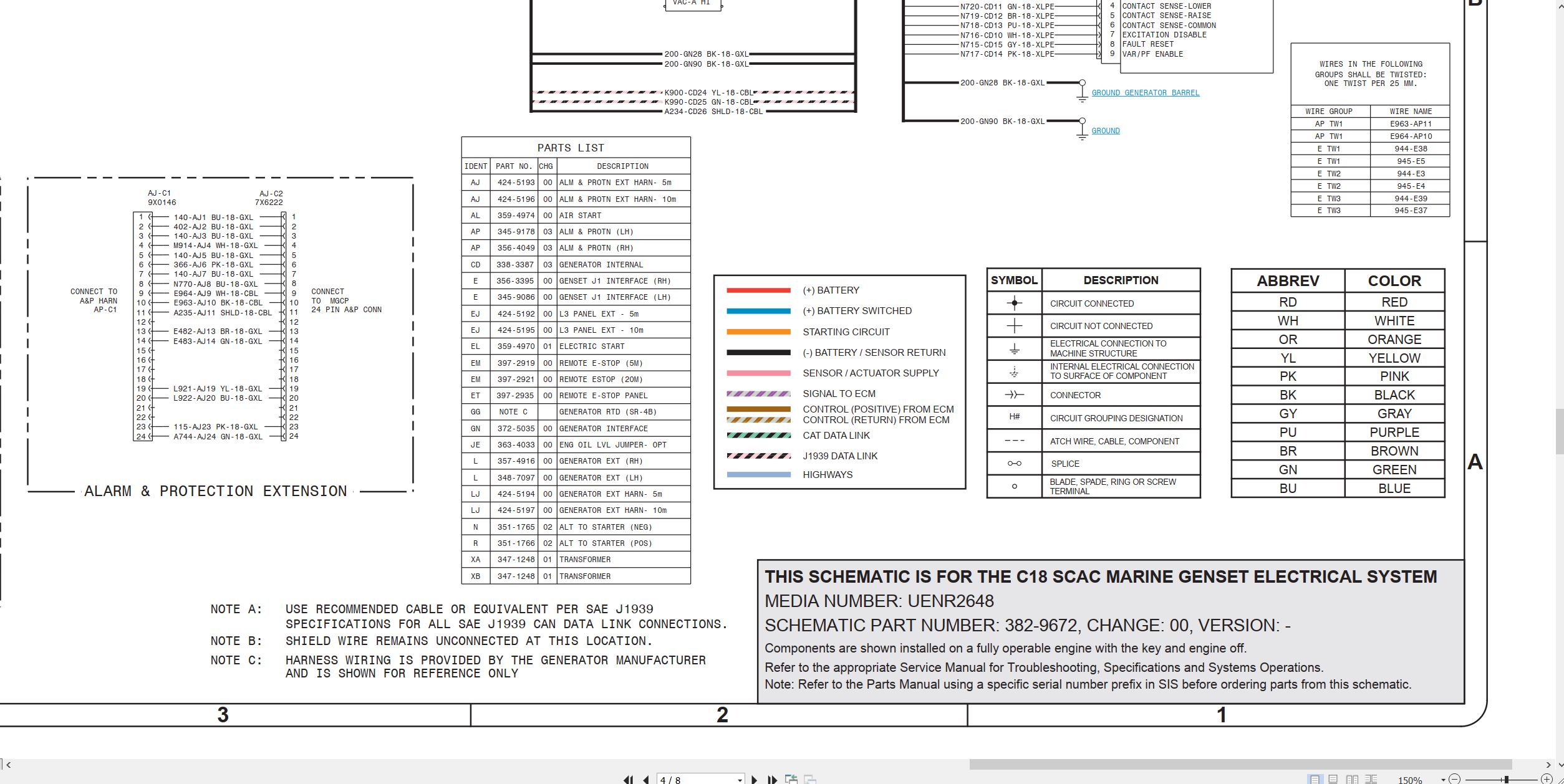Image resolution: width=1564 pixels, height=784 pixels.
Task: Click wire label M914-AJ4 WH-18-GXL
Action: [x=215, y=246]
